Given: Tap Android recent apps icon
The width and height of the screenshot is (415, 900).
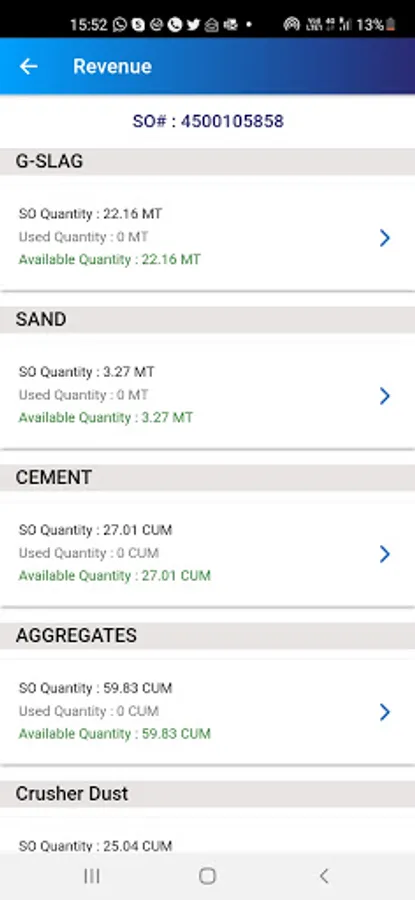Looking at the screenshot, I should (92, 876).
